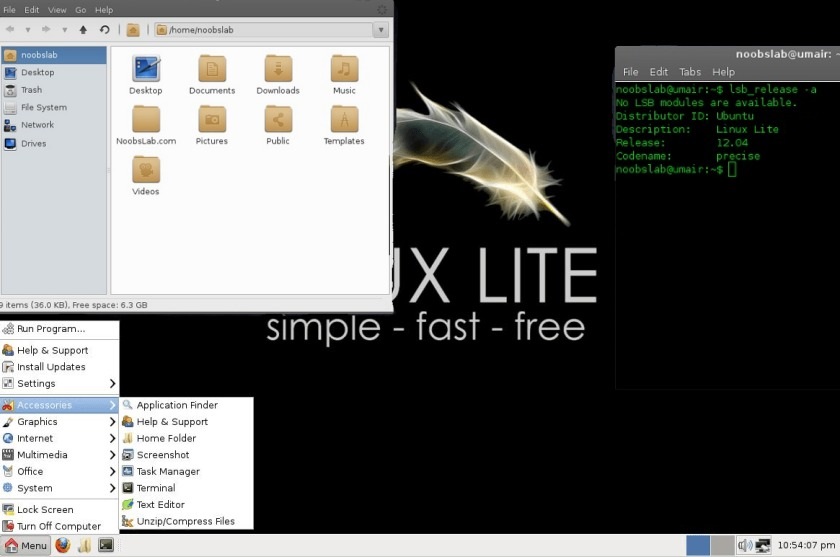Expand the Graphics submenu
The image size is (840, 557).
point(59,421)
